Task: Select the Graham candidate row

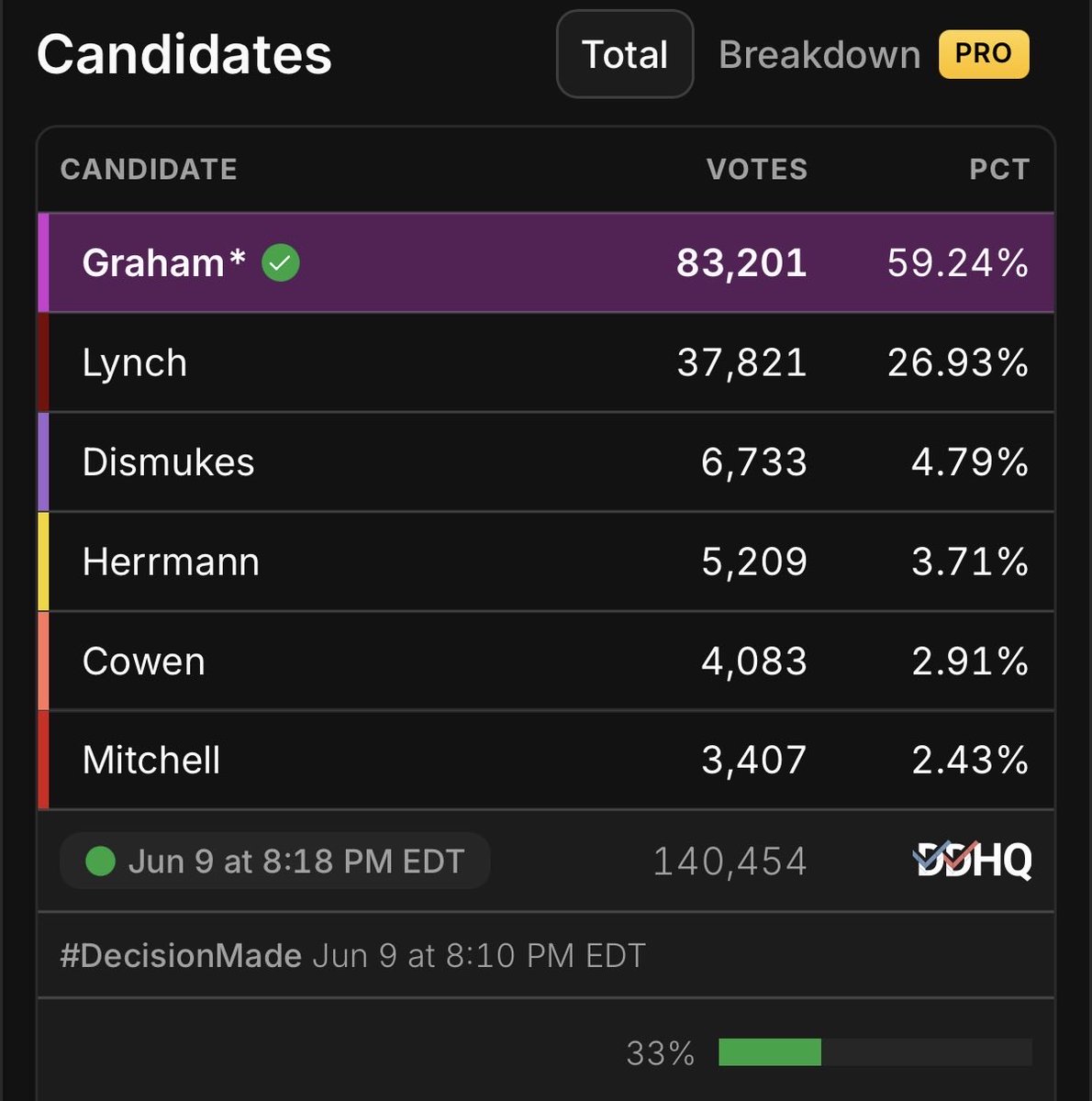Action: pos(546,263)
